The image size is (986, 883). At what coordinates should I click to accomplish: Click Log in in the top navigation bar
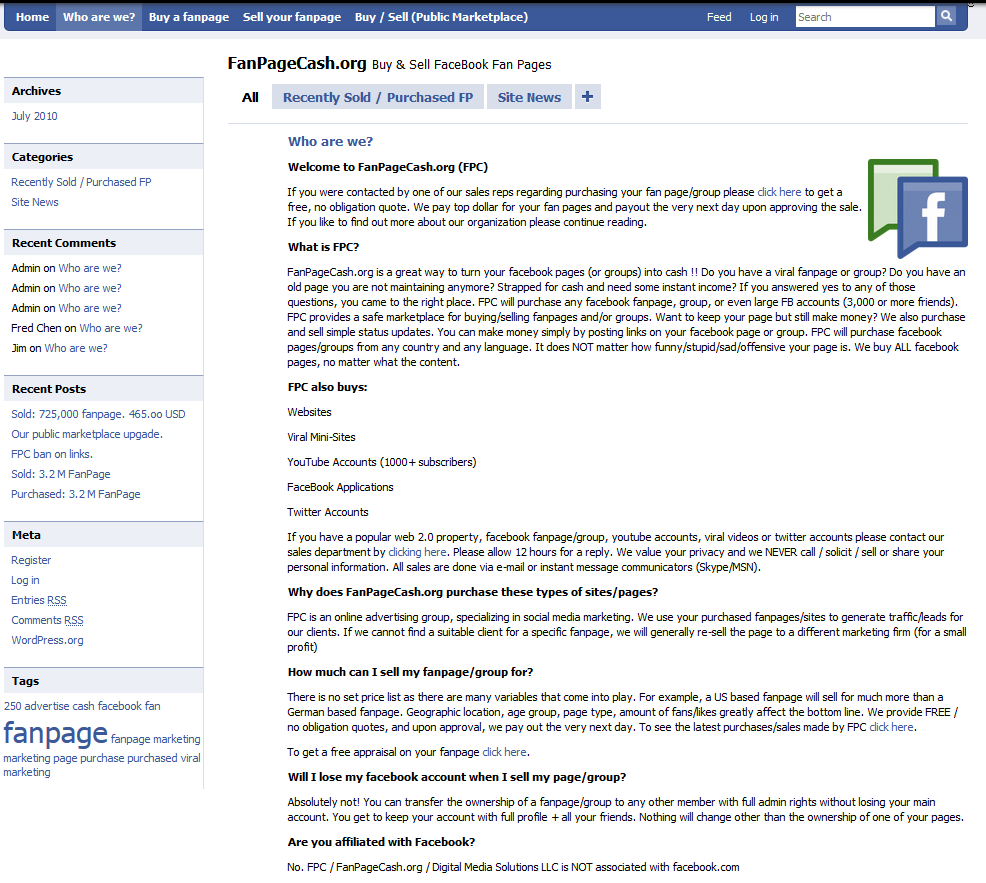763,17
